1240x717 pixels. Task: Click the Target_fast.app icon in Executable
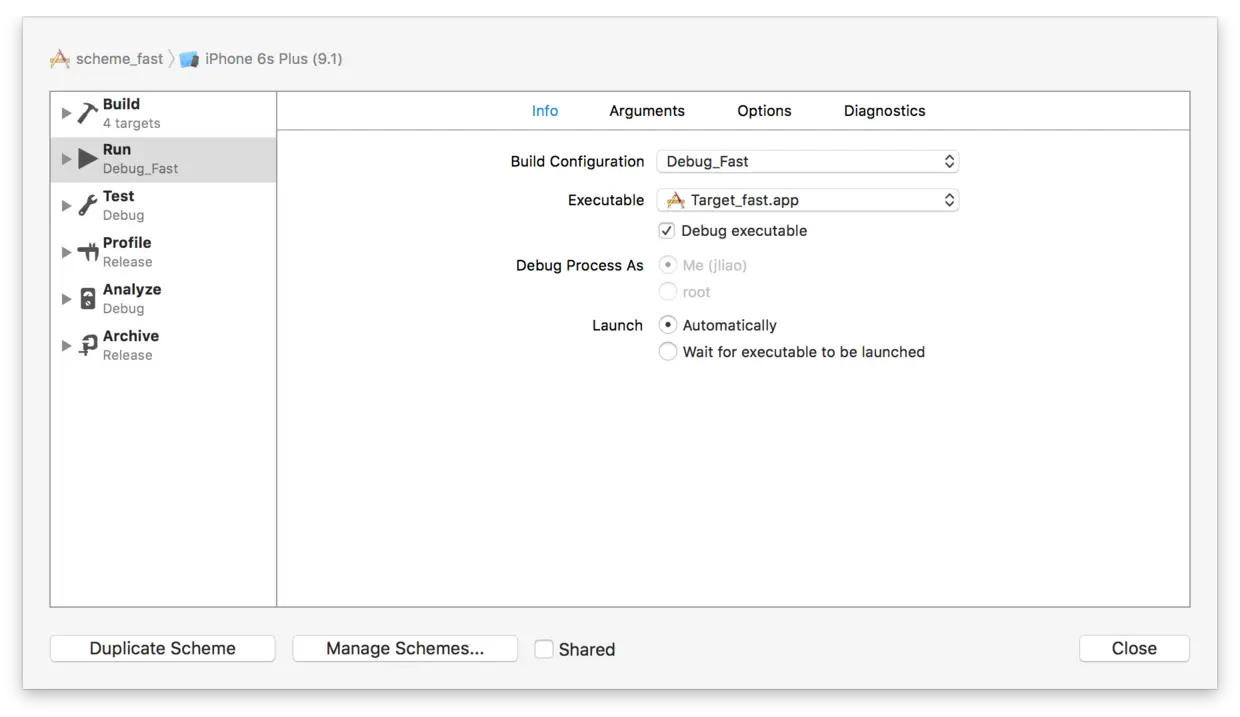click(x=676, y=200)
